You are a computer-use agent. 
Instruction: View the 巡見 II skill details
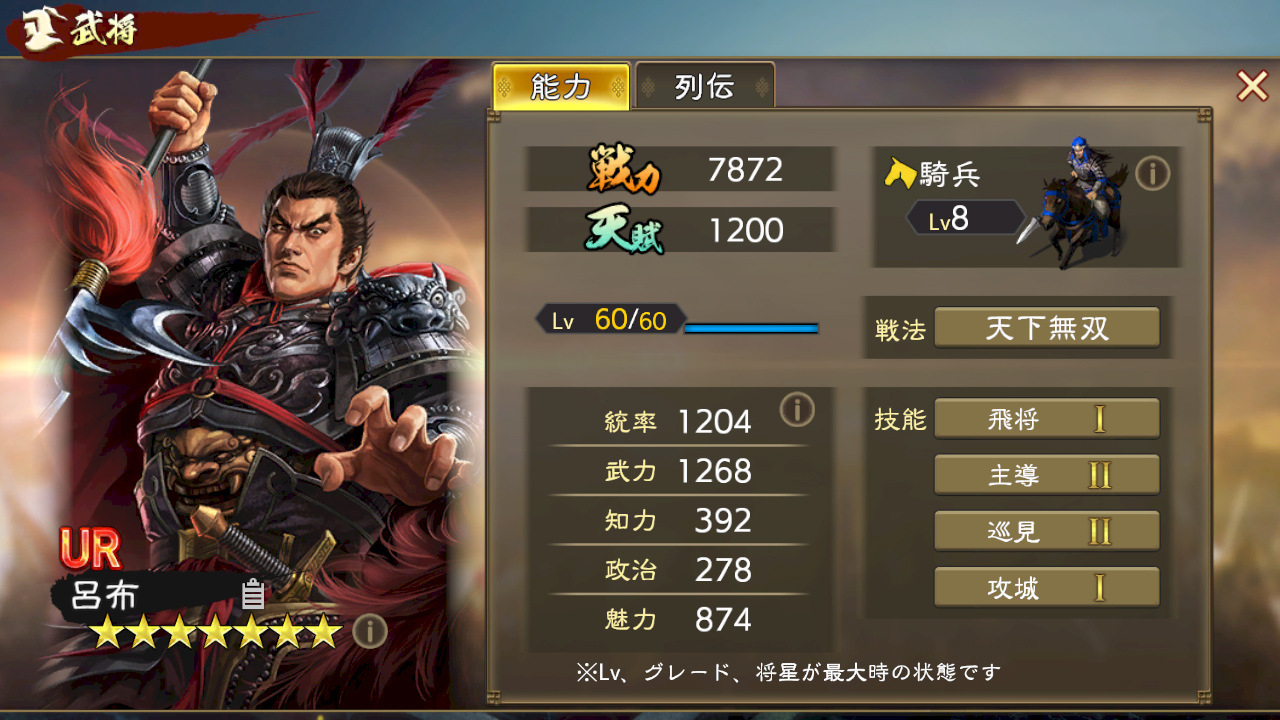pos(1047,531)
